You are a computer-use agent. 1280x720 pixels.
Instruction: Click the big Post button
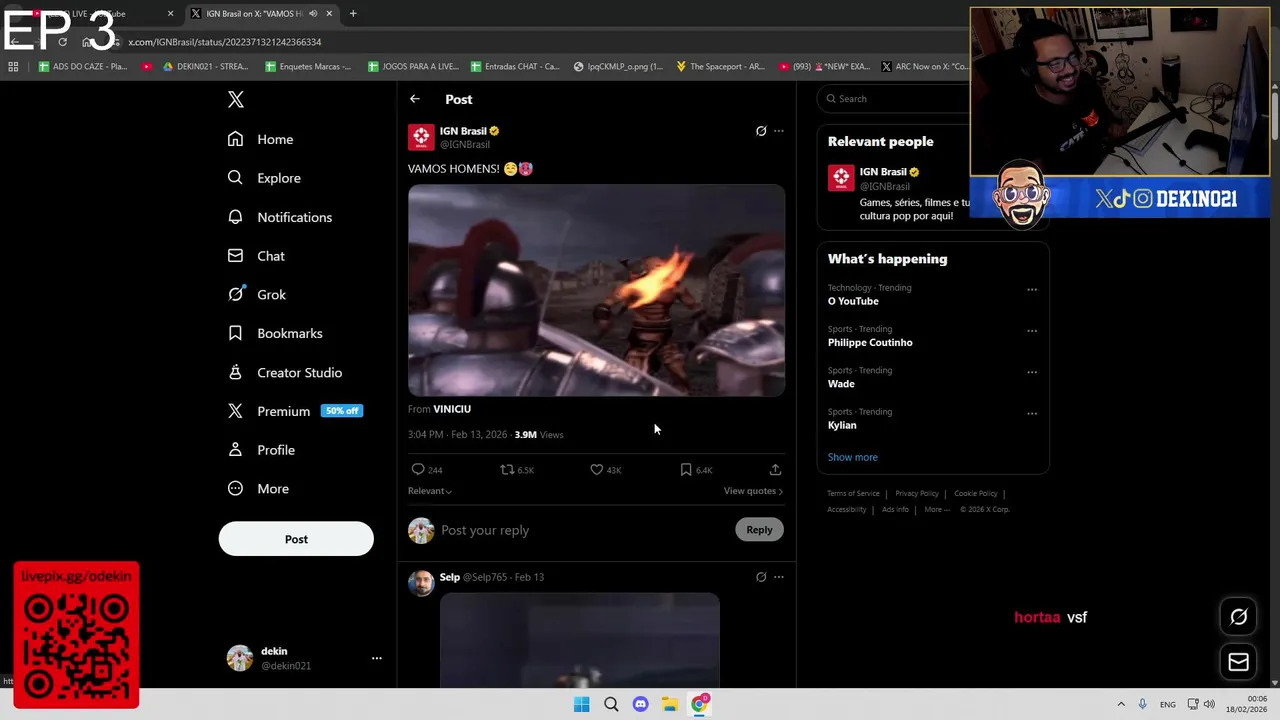(x=296, y=539)
